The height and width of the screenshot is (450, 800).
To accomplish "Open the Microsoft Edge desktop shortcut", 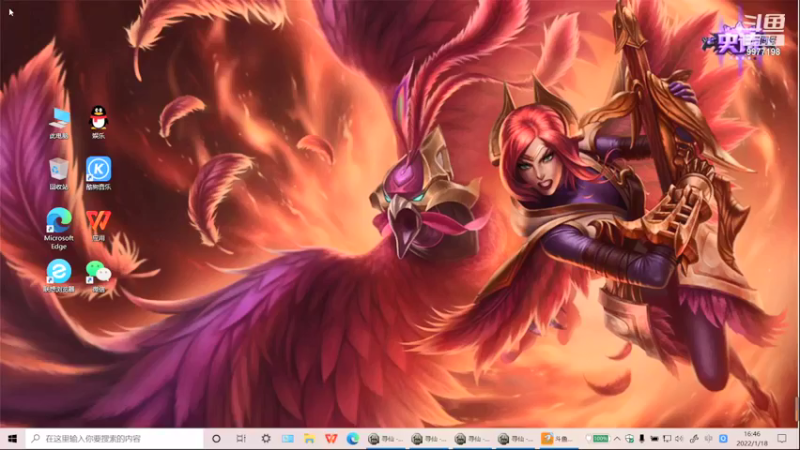I will click(59, 229).
